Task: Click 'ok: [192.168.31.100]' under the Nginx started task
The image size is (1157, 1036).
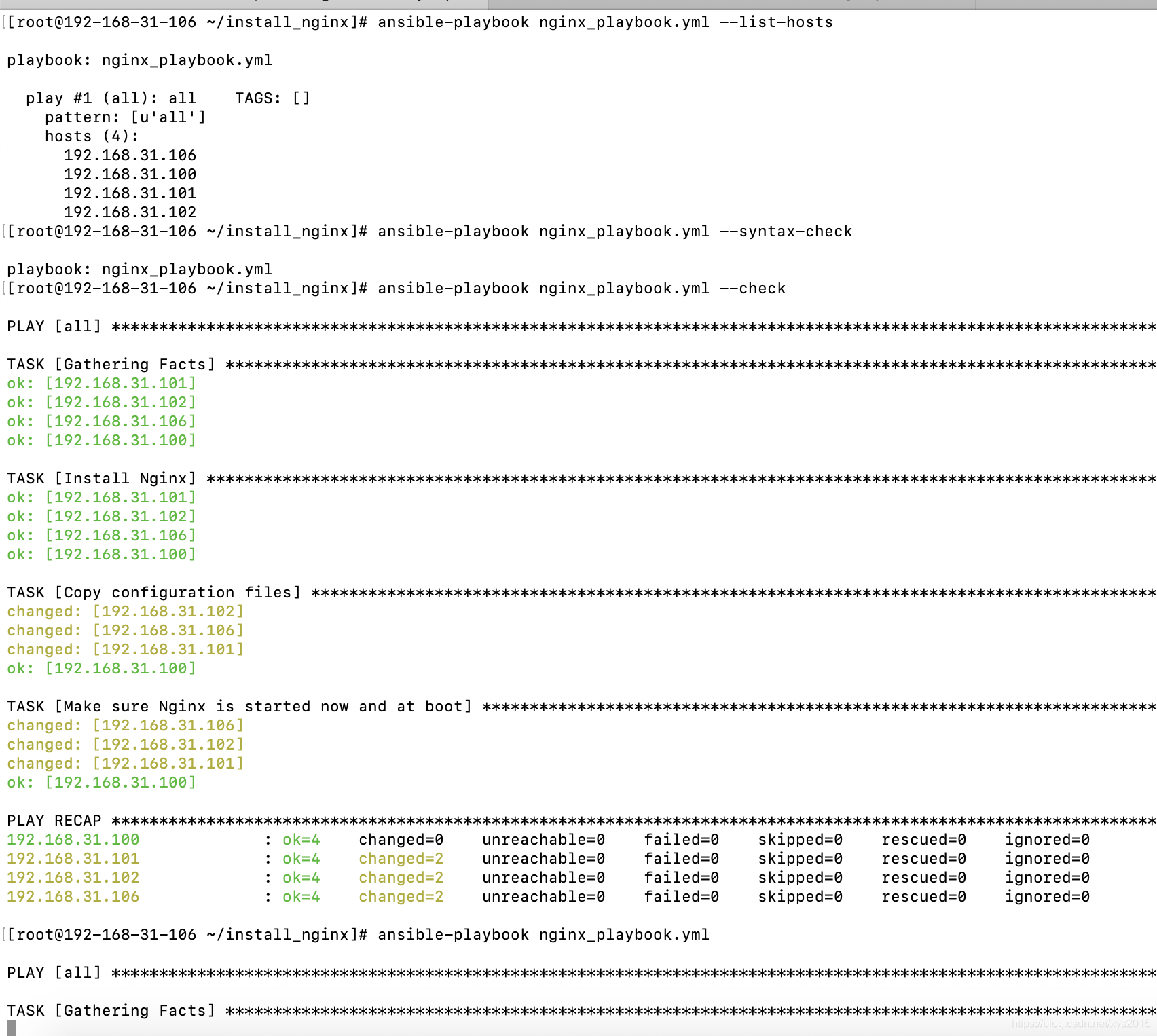Action: pos(101,783)
